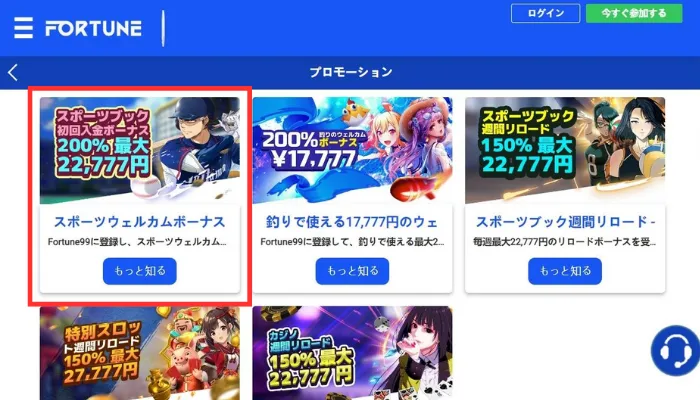Click the 毎週最大22,777円のリロードボーナス description text

(565, 242)
